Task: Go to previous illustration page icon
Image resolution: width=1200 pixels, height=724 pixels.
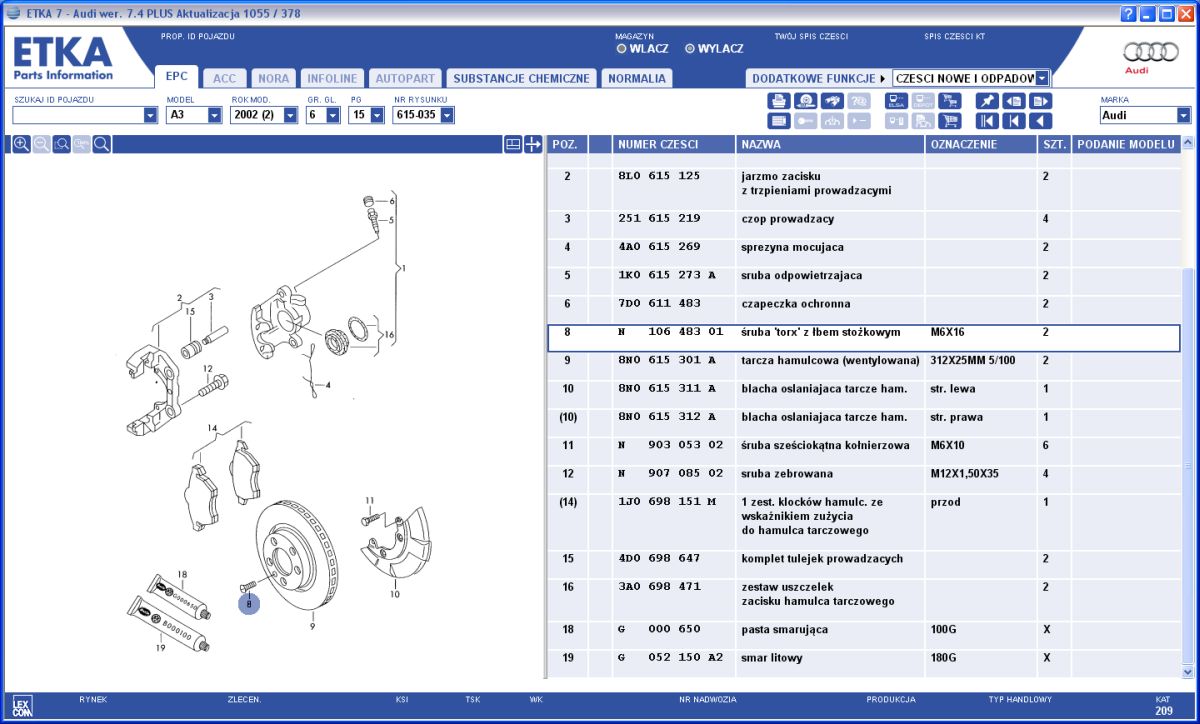Action: coord(1014,101)
